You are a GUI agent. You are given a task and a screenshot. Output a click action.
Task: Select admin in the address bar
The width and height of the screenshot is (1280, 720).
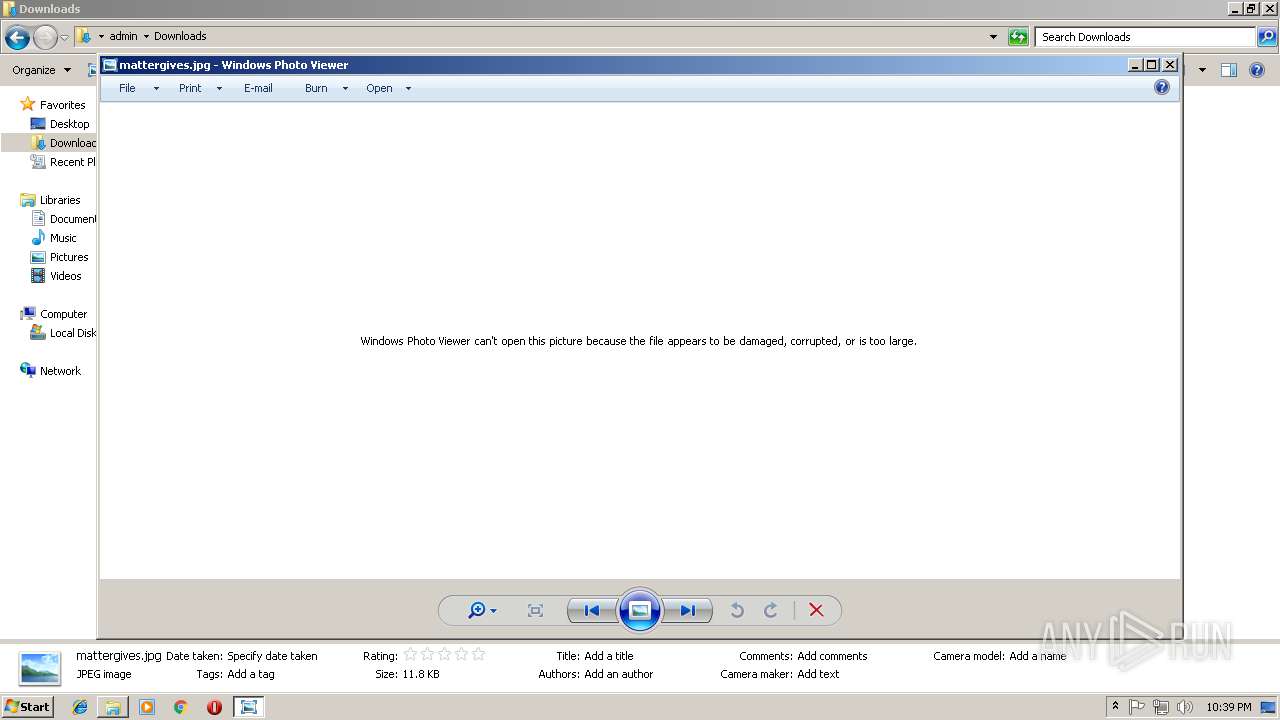123,36
